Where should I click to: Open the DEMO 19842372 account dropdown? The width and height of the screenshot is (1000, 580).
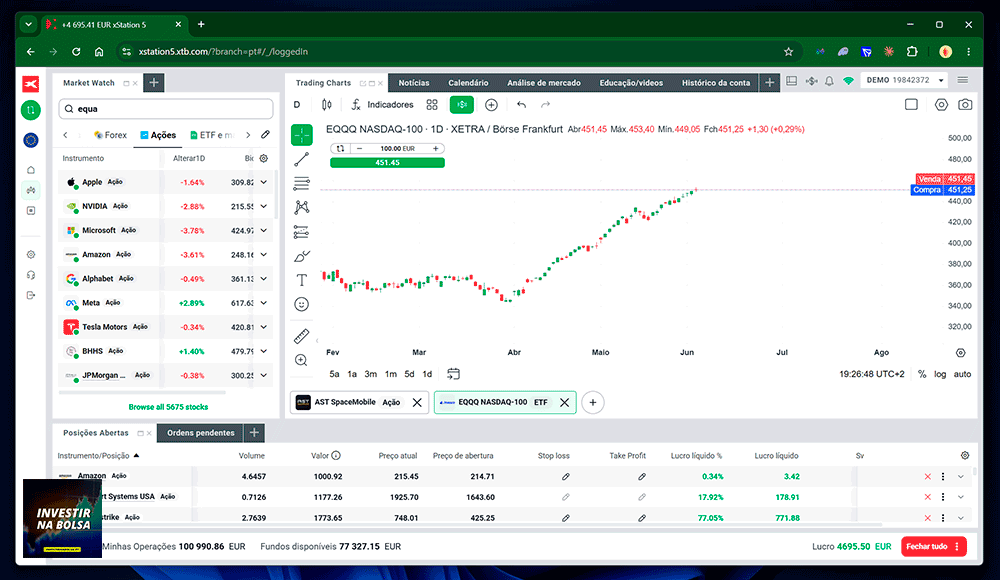904,80
